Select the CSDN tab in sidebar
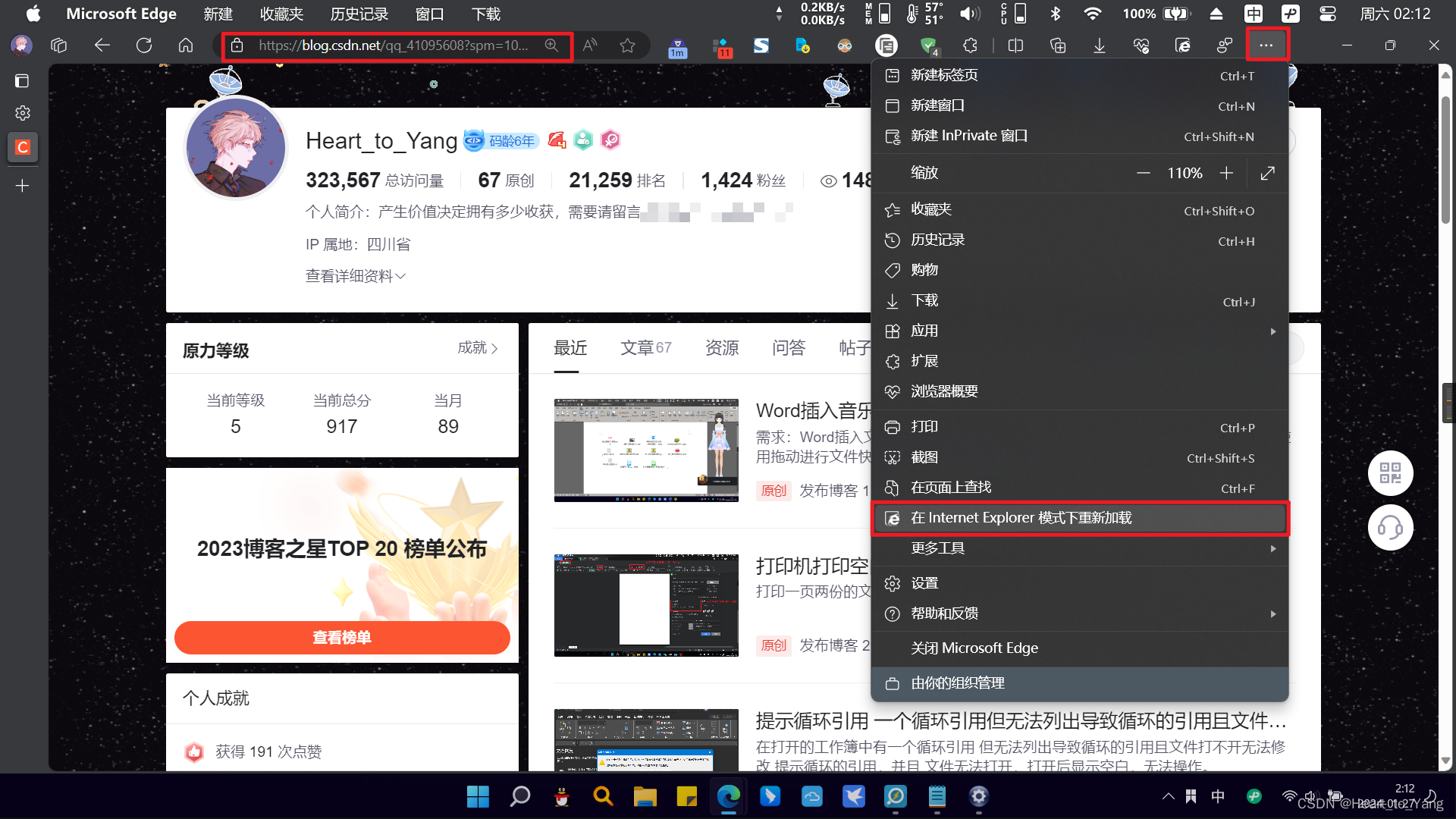 click(23, 147)
